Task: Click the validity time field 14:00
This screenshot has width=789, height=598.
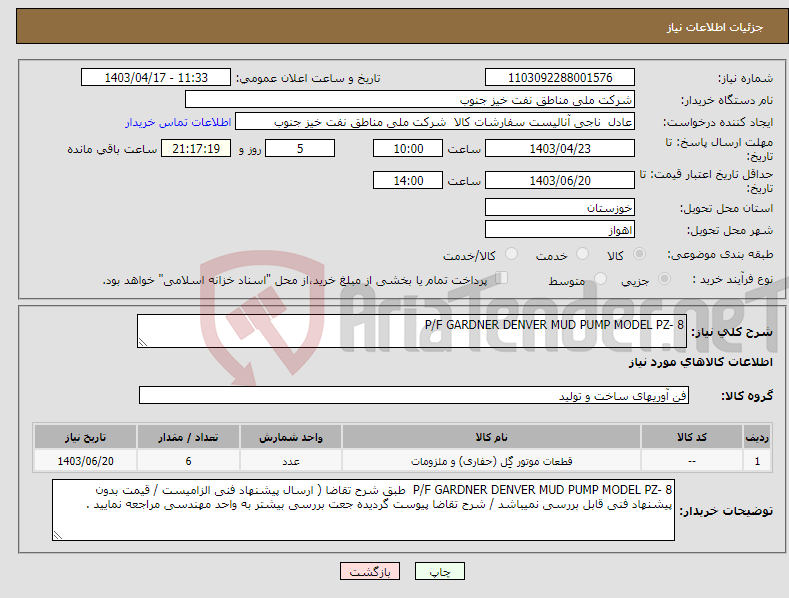Action: click(408, 180)
